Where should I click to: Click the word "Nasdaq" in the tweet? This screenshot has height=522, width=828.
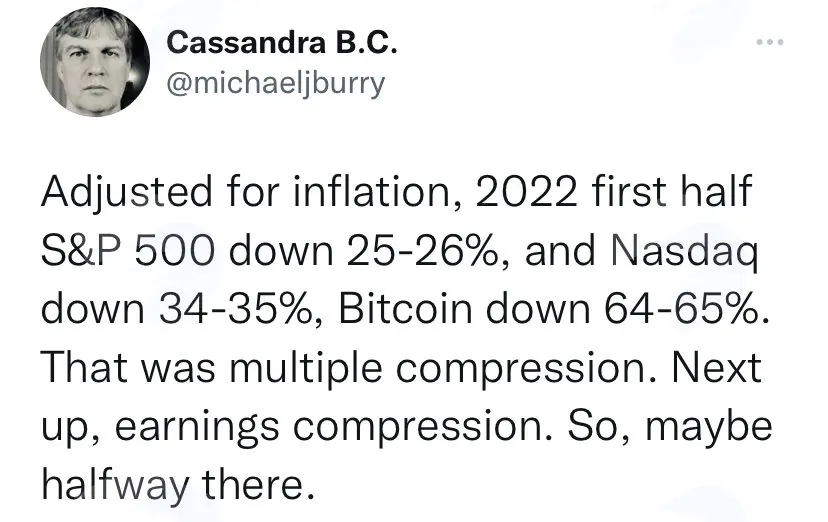tap(684, 252)
